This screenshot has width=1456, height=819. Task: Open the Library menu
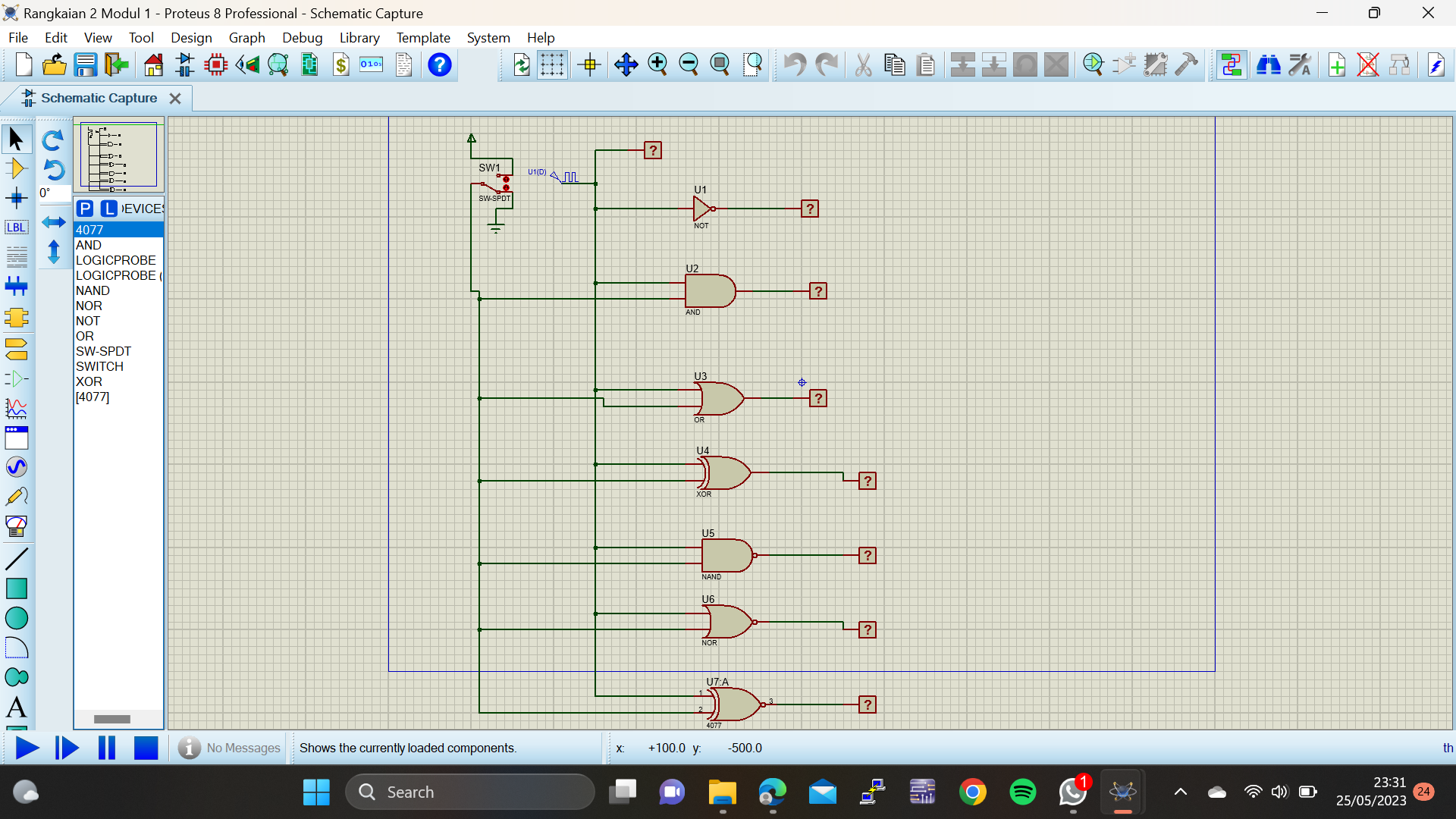tap(359, 38)
